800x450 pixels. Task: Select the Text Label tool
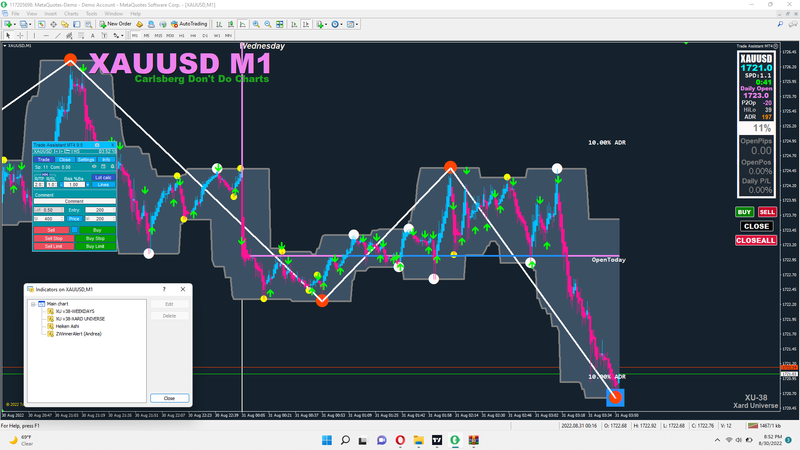pyautogui.click(x=104, y=36)
